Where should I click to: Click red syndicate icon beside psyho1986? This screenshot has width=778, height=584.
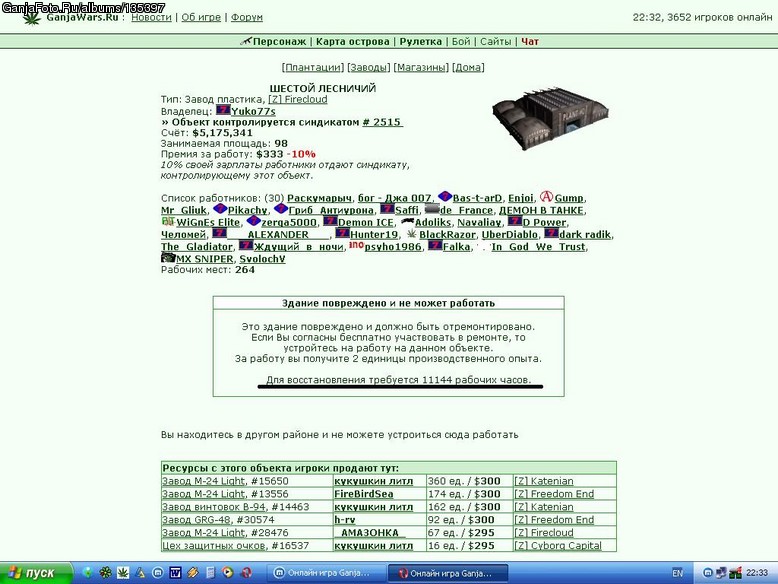pyautogui.click(x=356, y=245)
